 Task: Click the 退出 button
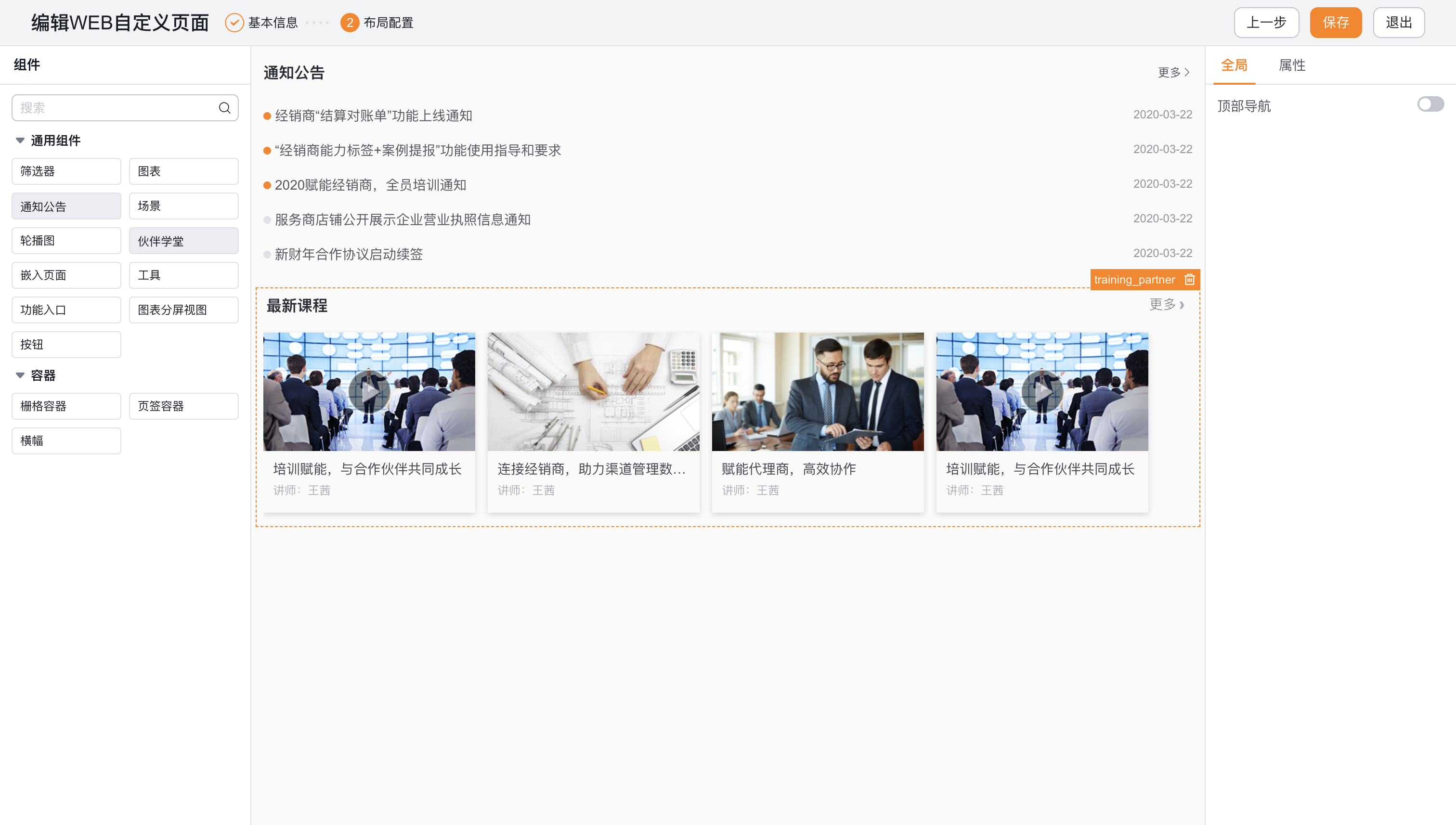pos(1398,23)
